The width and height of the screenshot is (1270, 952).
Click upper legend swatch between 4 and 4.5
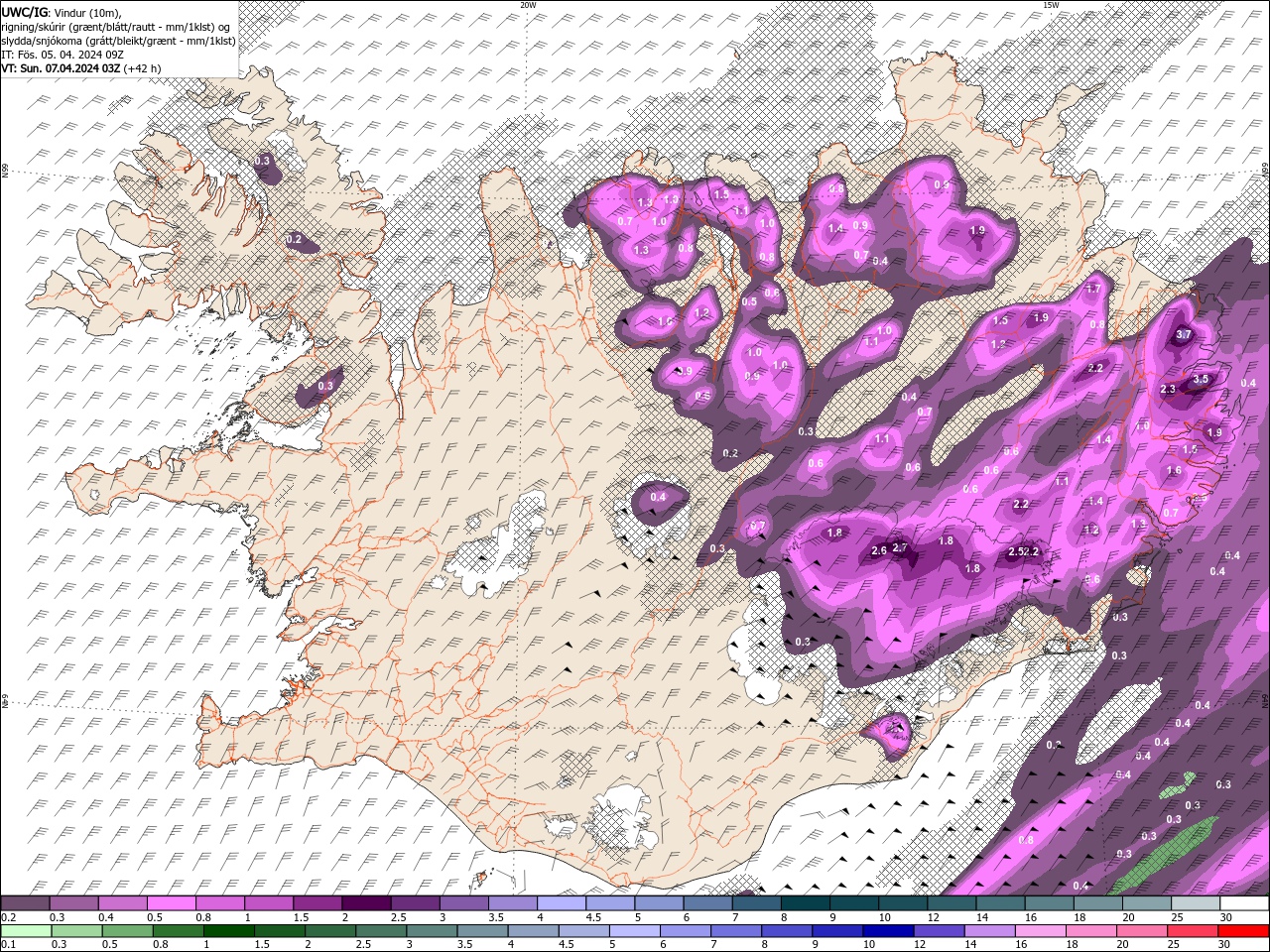[x=561, y=903]
